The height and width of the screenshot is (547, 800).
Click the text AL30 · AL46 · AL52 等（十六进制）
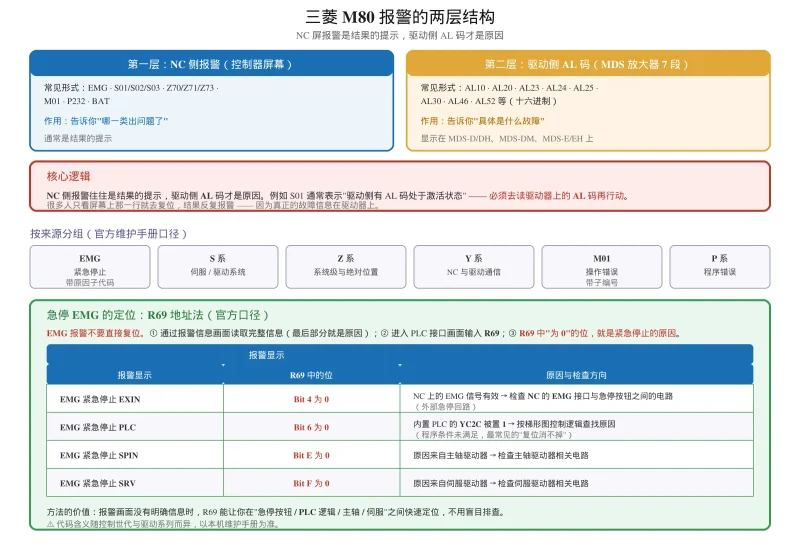(488, 101)
